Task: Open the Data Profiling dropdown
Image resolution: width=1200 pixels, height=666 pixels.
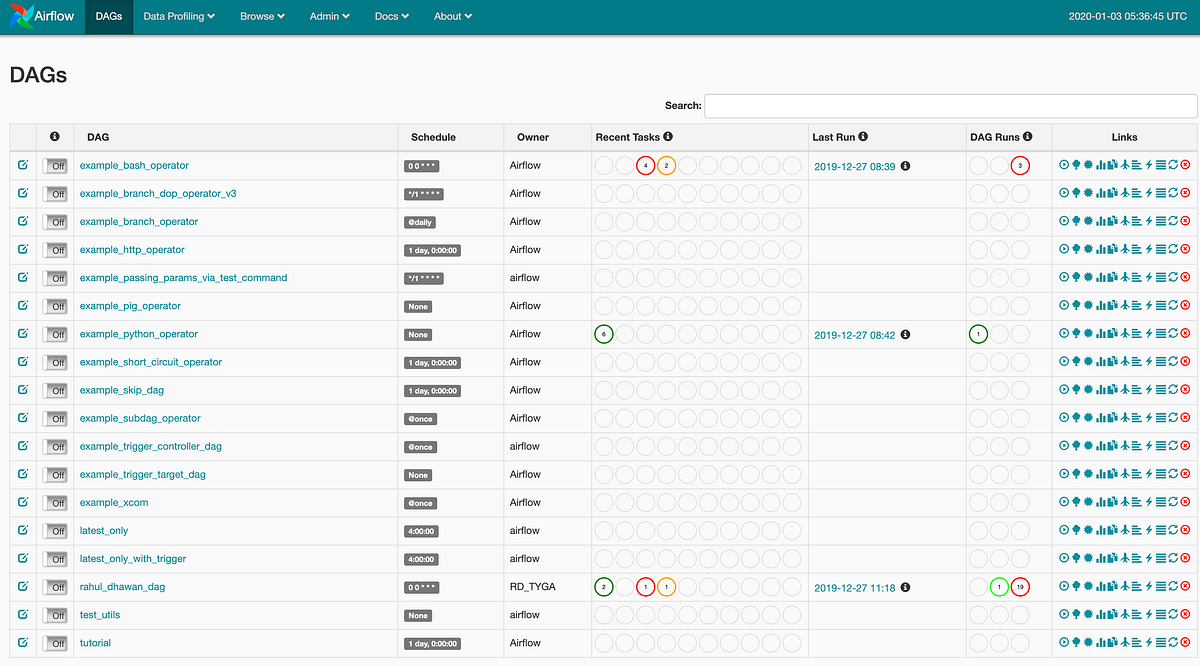Action: coord(178,16)
